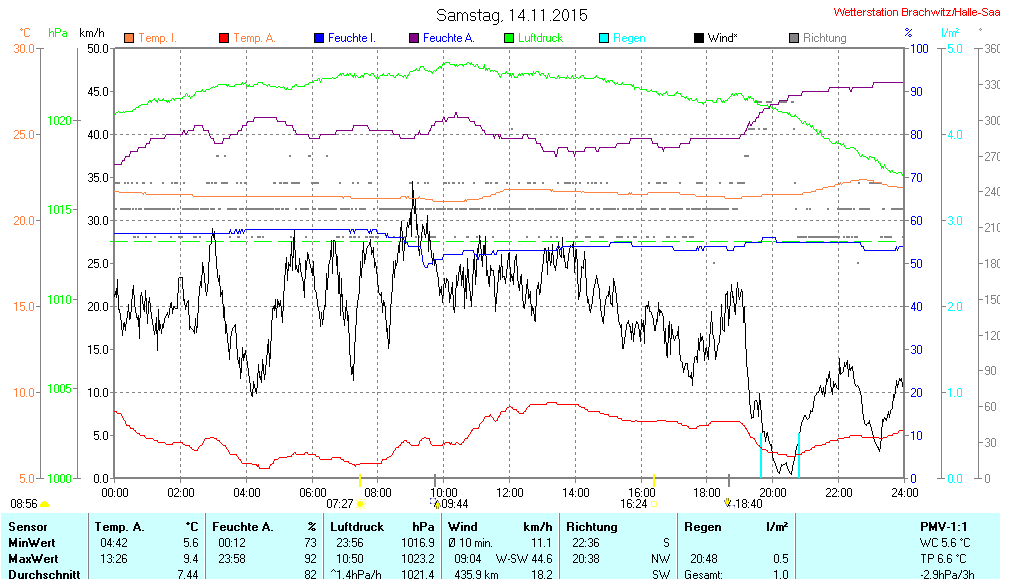The width and height of the screenshot is (1021, 579).
Task: Click the PMV-1:1 label in summary table
Action: pos(944,527)
